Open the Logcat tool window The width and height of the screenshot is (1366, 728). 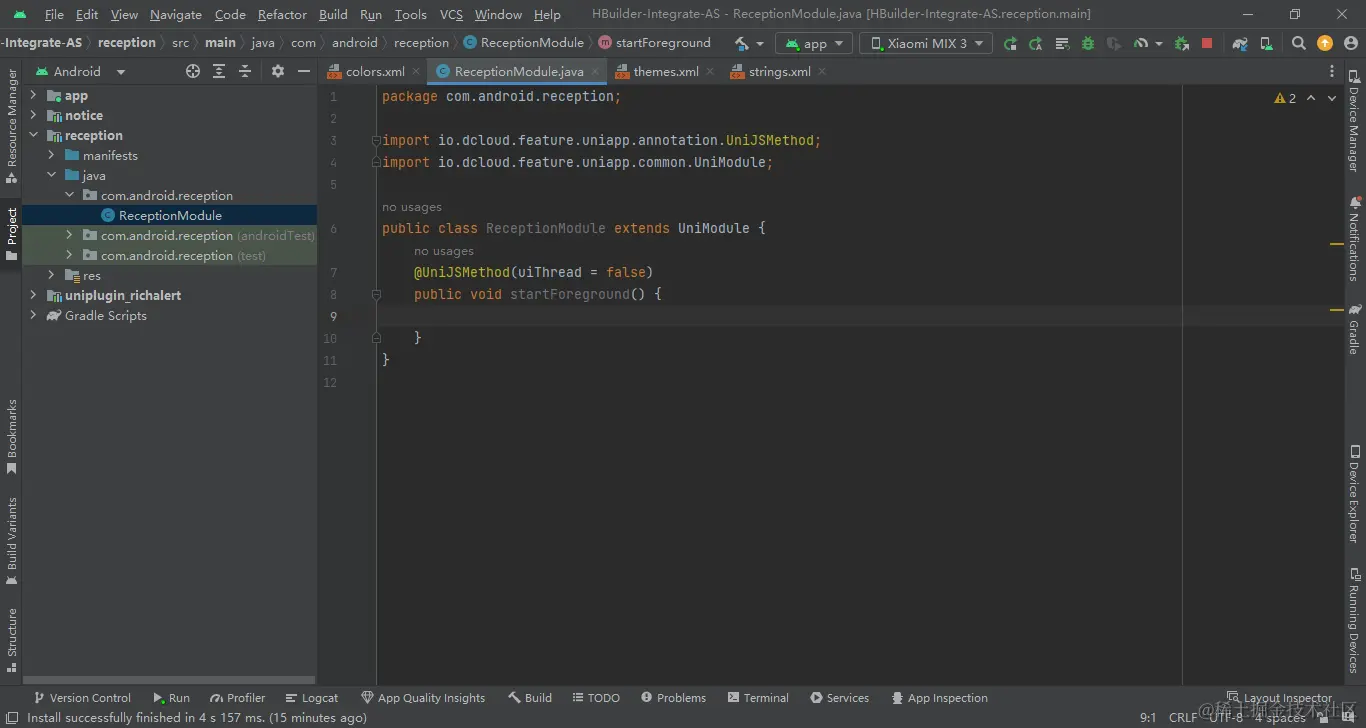tap(311, 698)
